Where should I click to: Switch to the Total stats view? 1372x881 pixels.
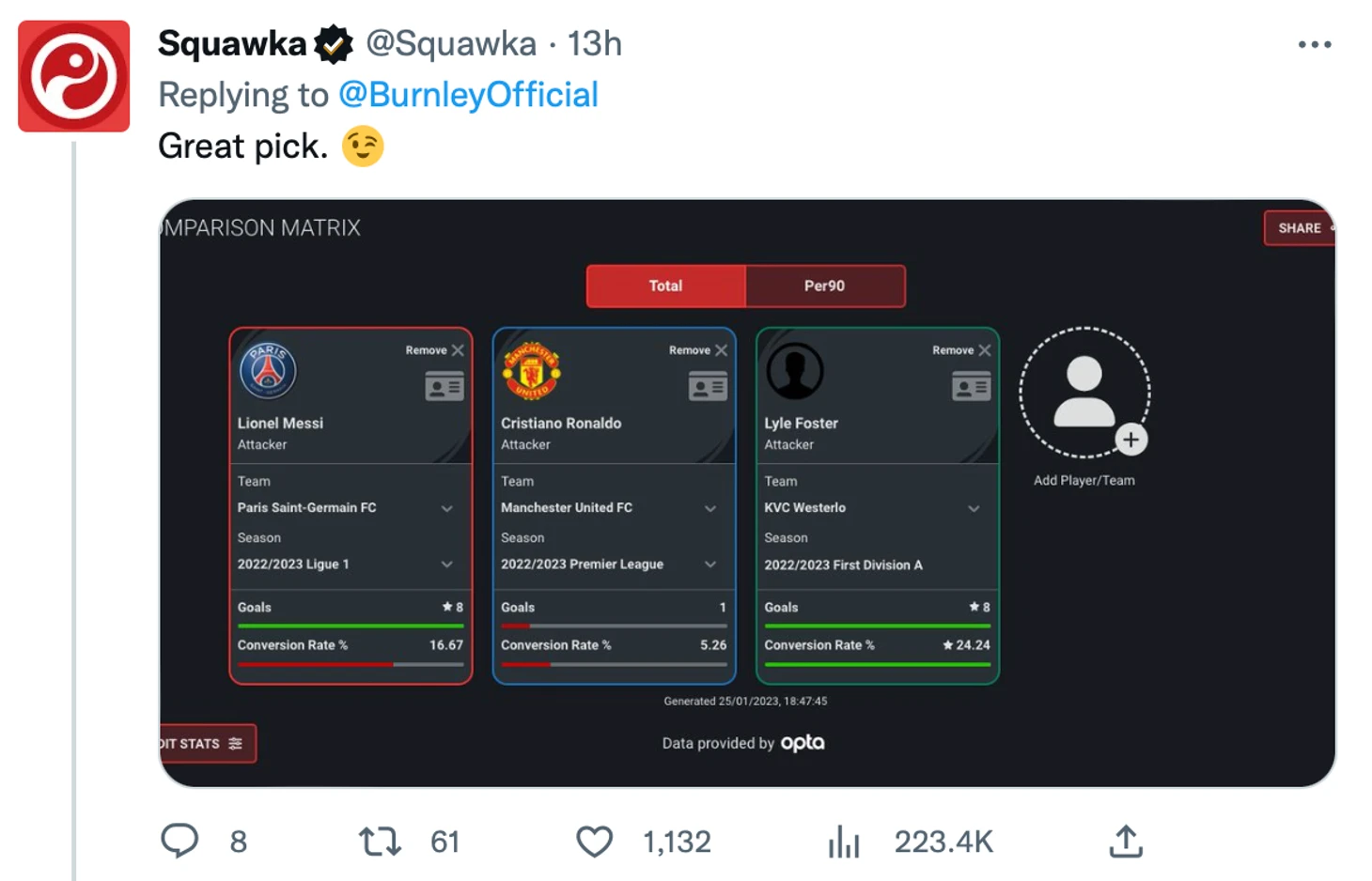click(x=666, y=286)
